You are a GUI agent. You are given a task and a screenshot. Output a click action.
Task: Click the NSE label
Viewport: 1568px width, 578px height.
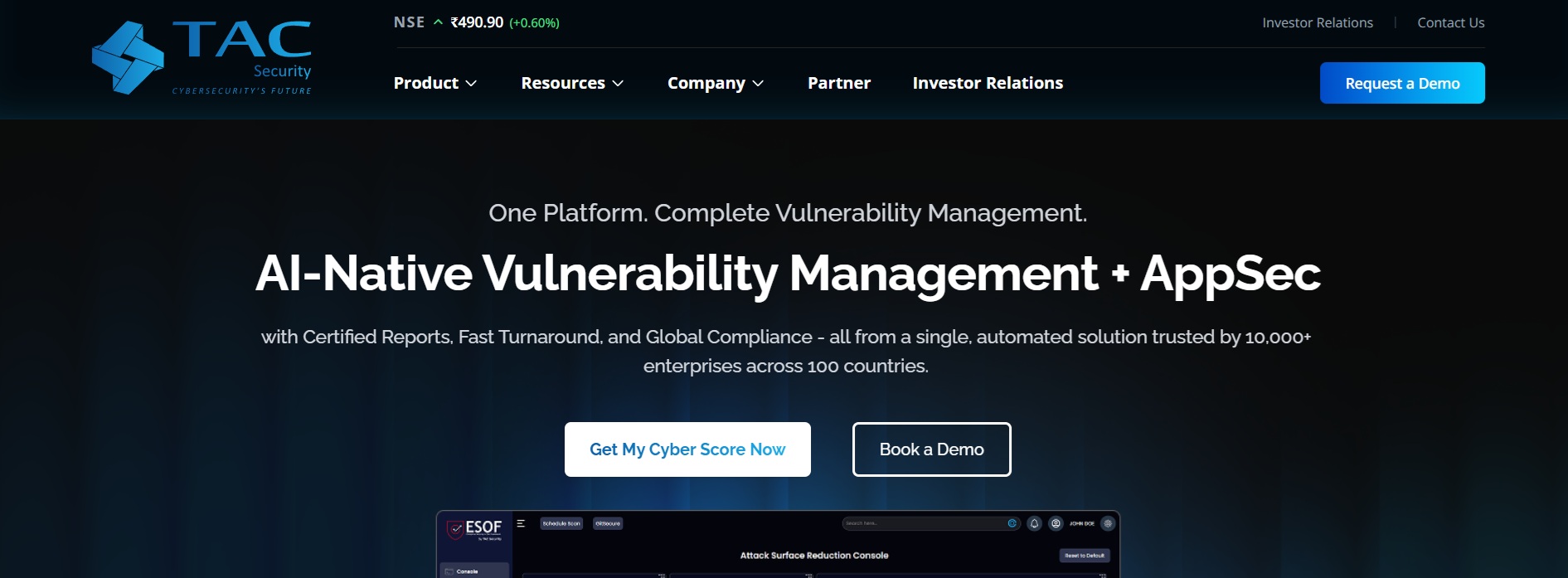tap(409, 22)
